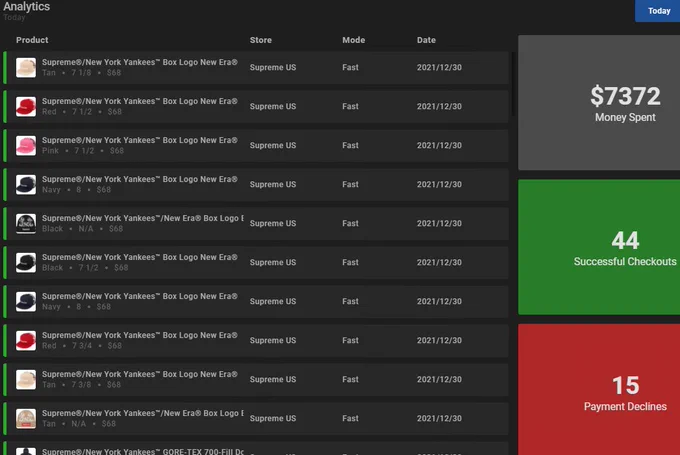
Task: Open the pink 7 1/2 cap thumbnail
Action: coord(26,146)
